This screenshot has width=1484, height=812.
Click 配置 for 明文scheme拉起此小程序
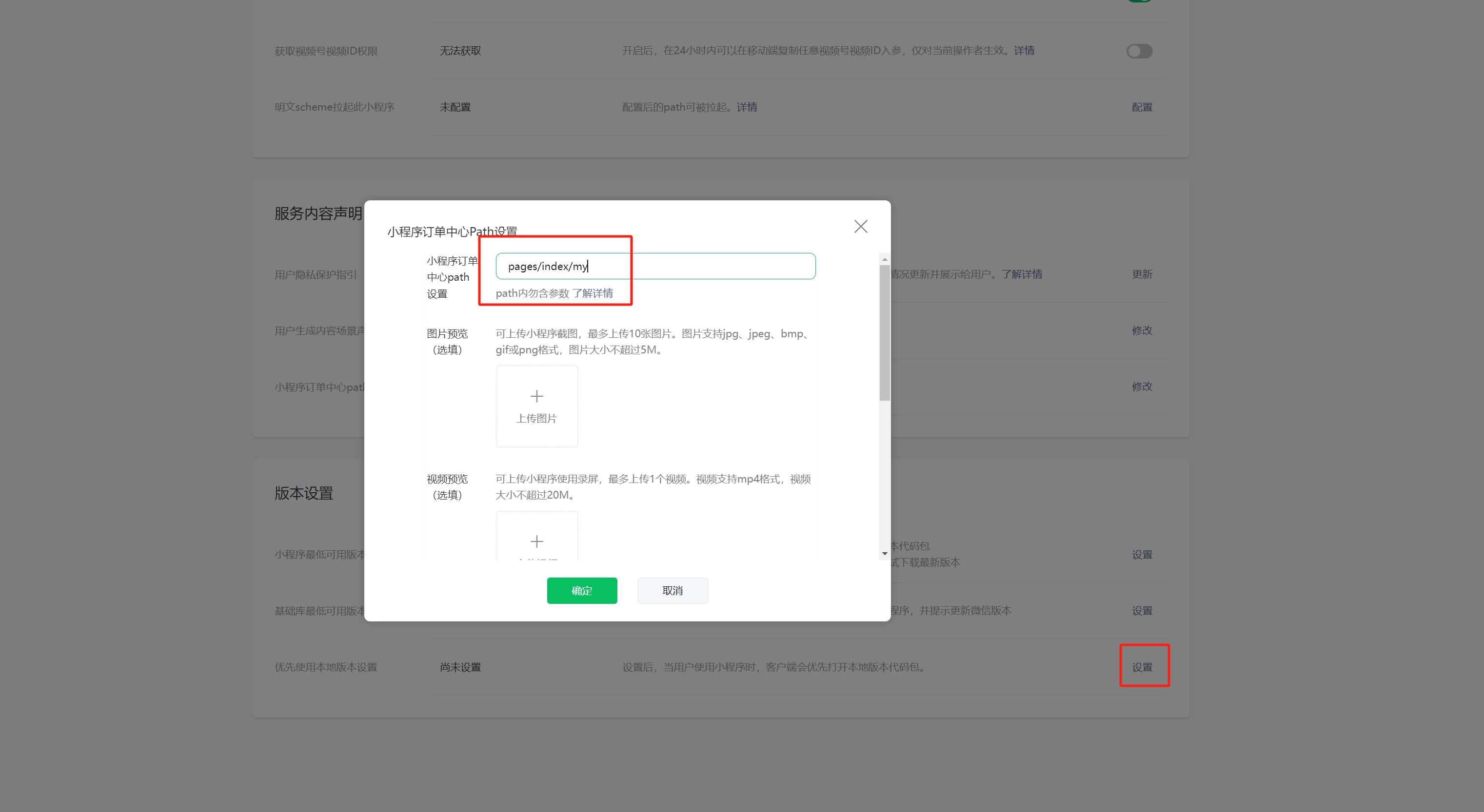click(x=1142, y=107)
